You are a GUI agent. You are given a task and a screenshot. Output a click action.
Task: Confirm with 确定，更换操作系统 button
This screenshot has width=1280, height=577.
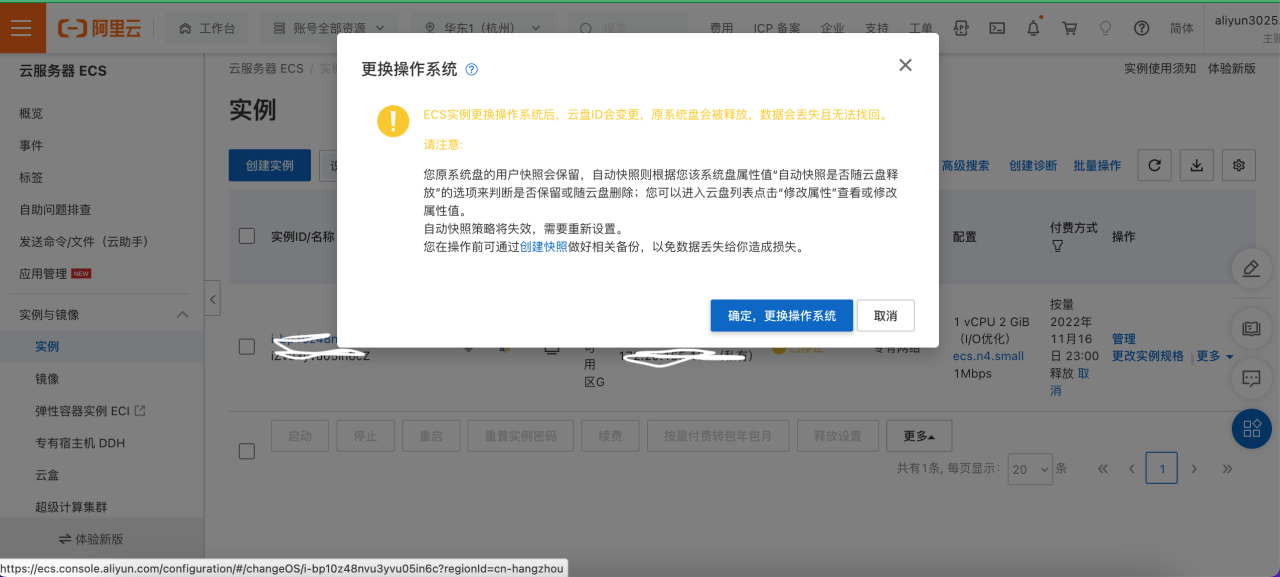(x=781, y=316)
